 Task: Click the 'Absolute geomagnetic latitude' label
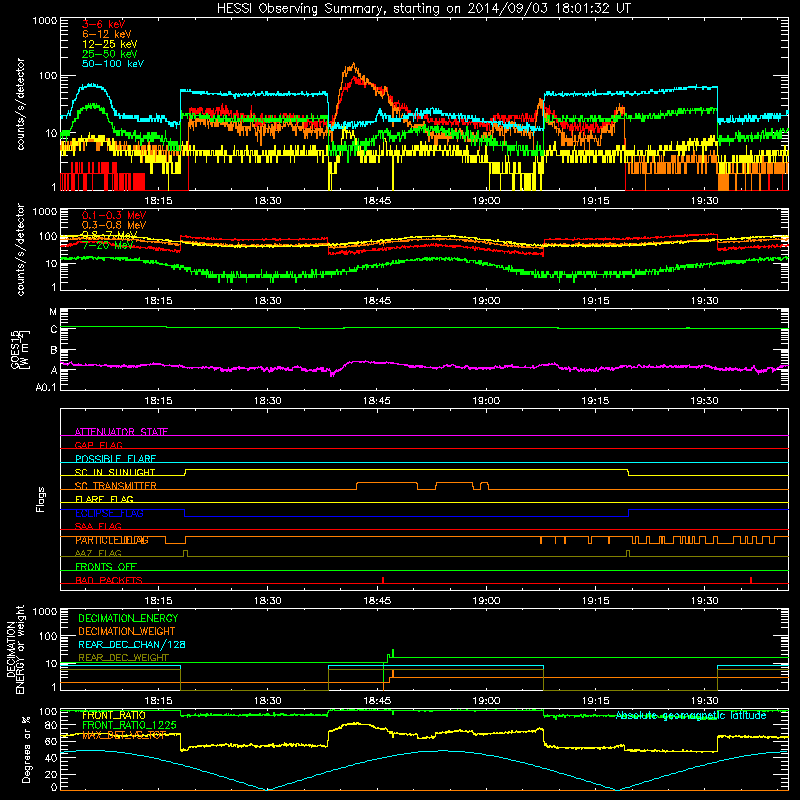click(691, 716)
